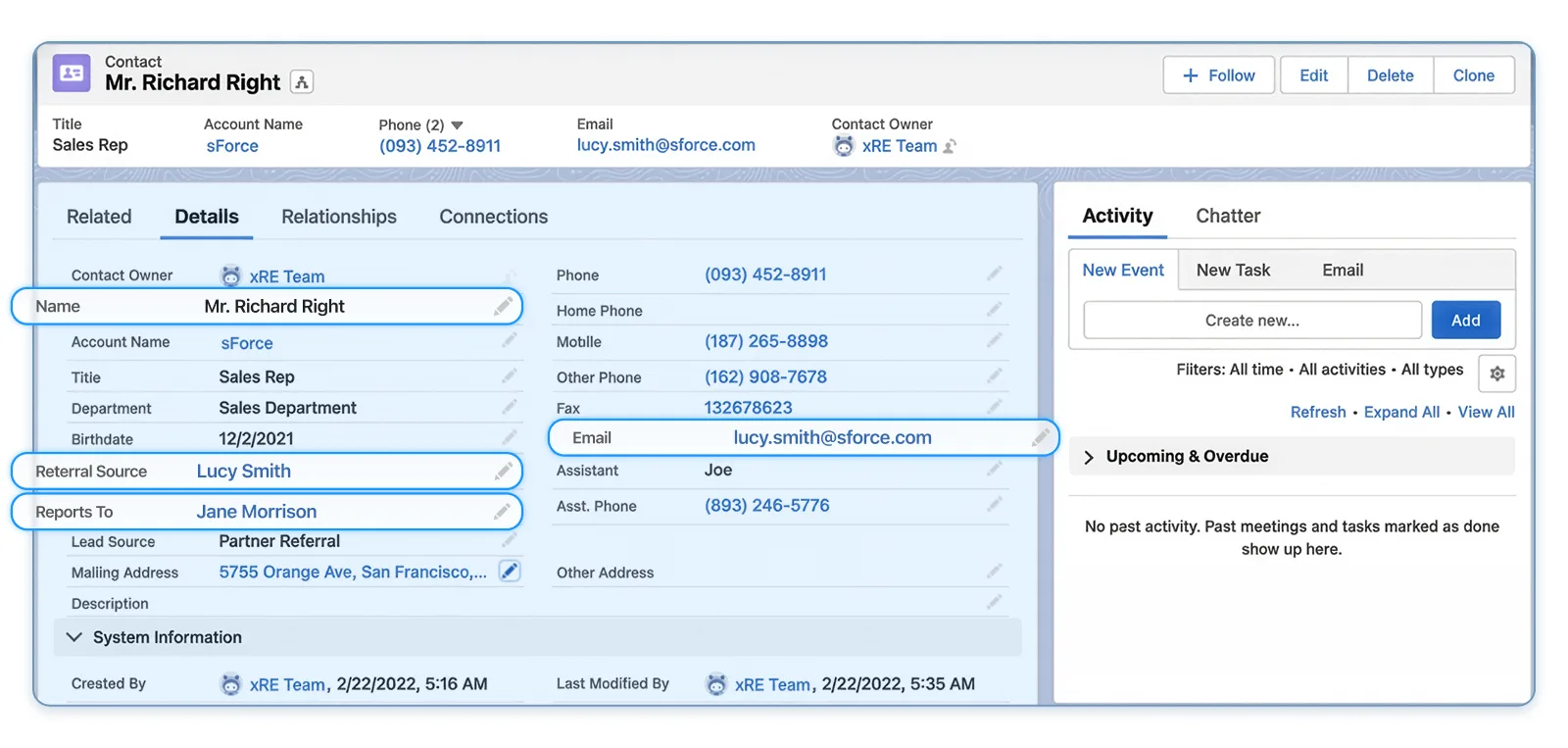Screen dimensions: 1568x748
Task: Edit the Email field pencil icon
Action: point(1041,438)
